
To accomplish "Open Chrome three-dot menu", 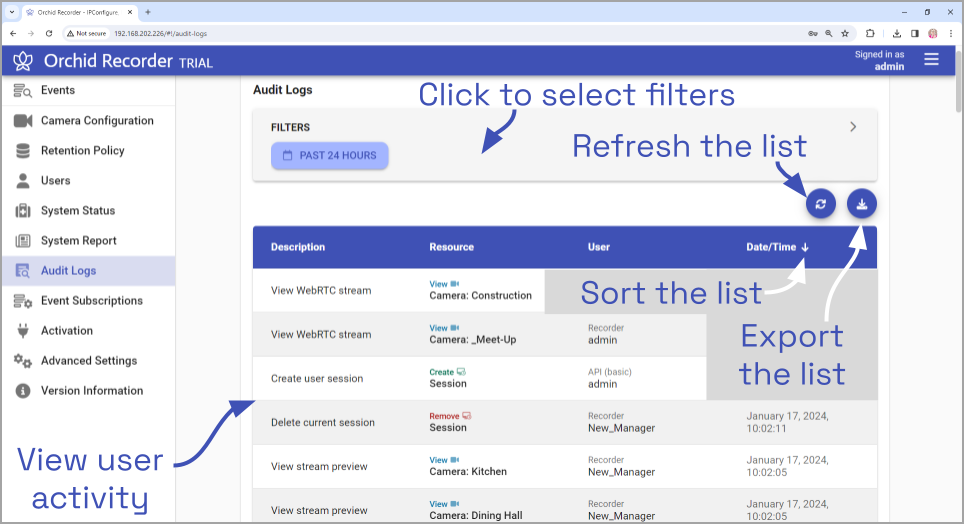I will 950,33.
